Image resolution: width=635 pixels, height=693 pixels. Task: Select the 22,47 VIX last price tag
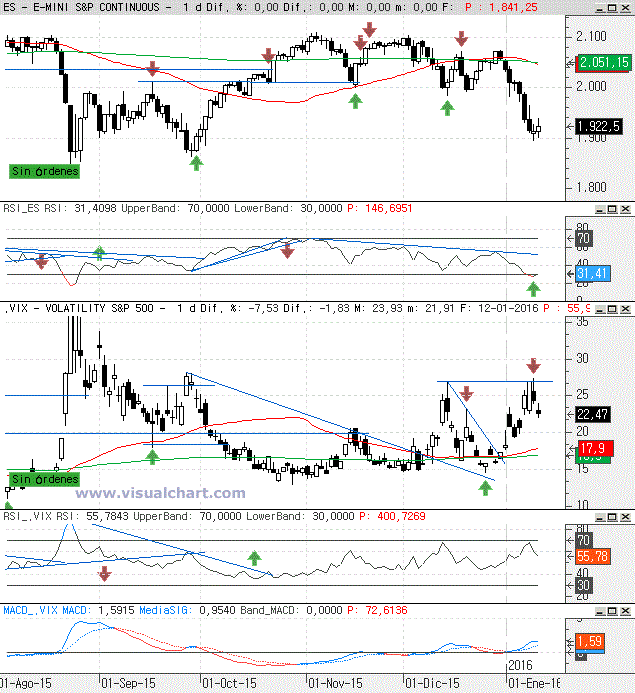(593, 415)
